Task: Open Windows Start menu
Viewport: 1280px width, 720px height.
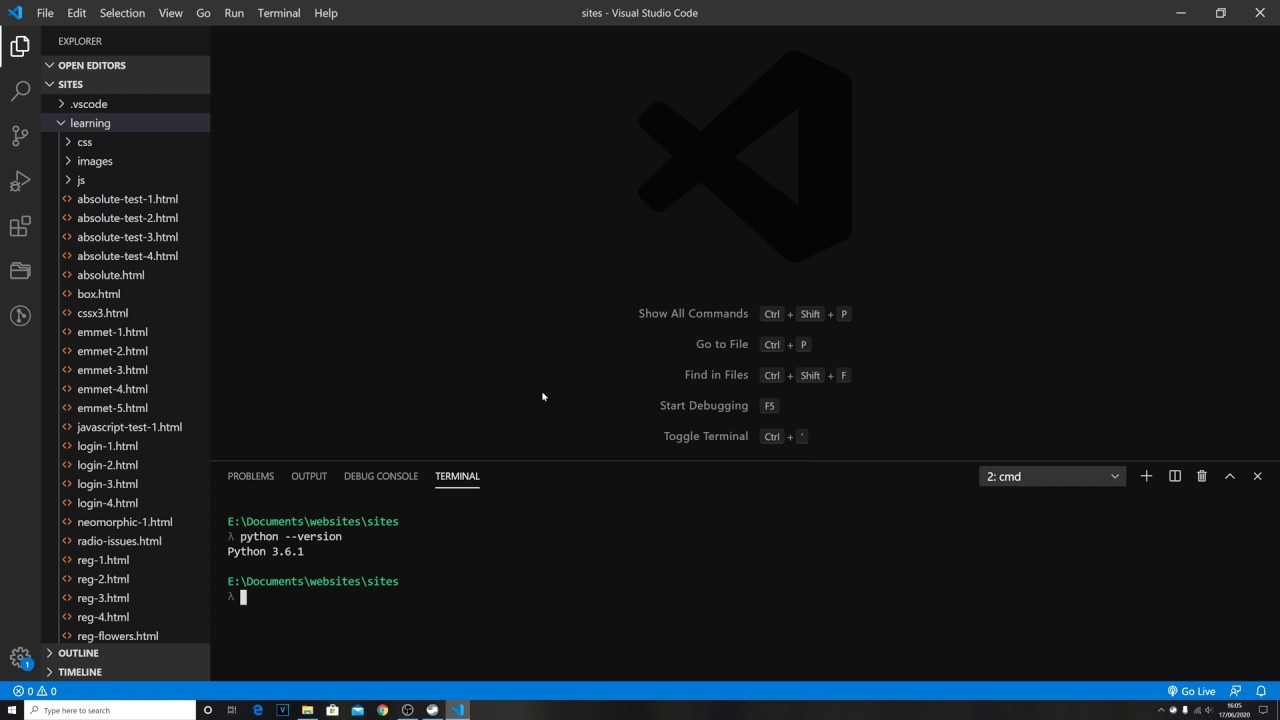Action: [x=12, y=710]
